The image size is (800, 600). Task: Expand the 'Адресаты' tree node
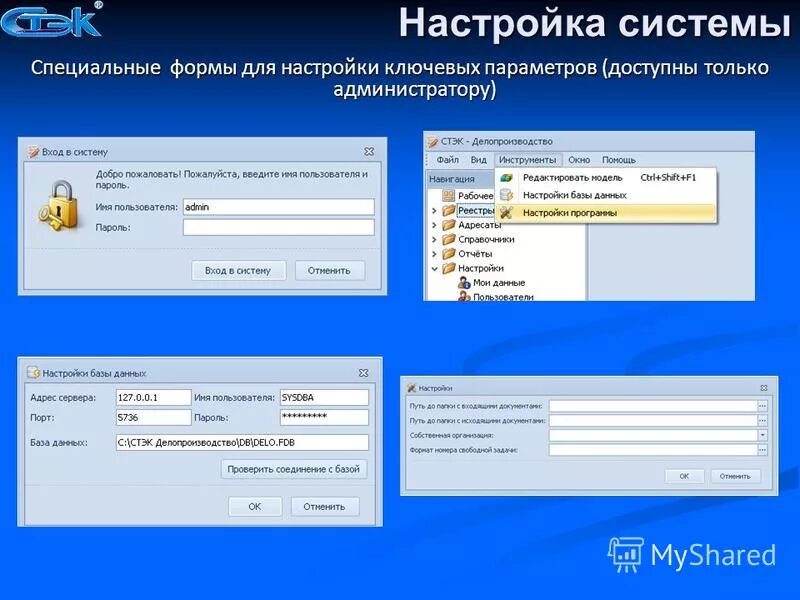pyautogui.click(x=435, y=224)
